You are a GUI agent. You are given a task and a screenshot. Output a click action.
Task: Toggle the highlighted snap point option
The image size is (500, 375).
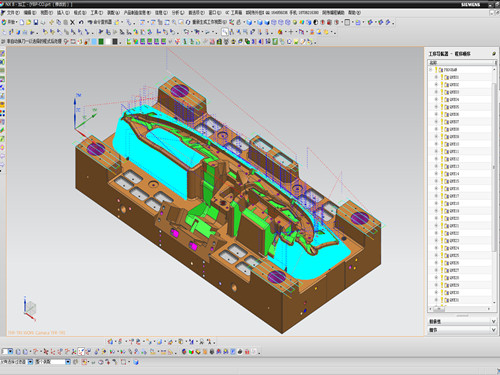click(x=81, y=351)
